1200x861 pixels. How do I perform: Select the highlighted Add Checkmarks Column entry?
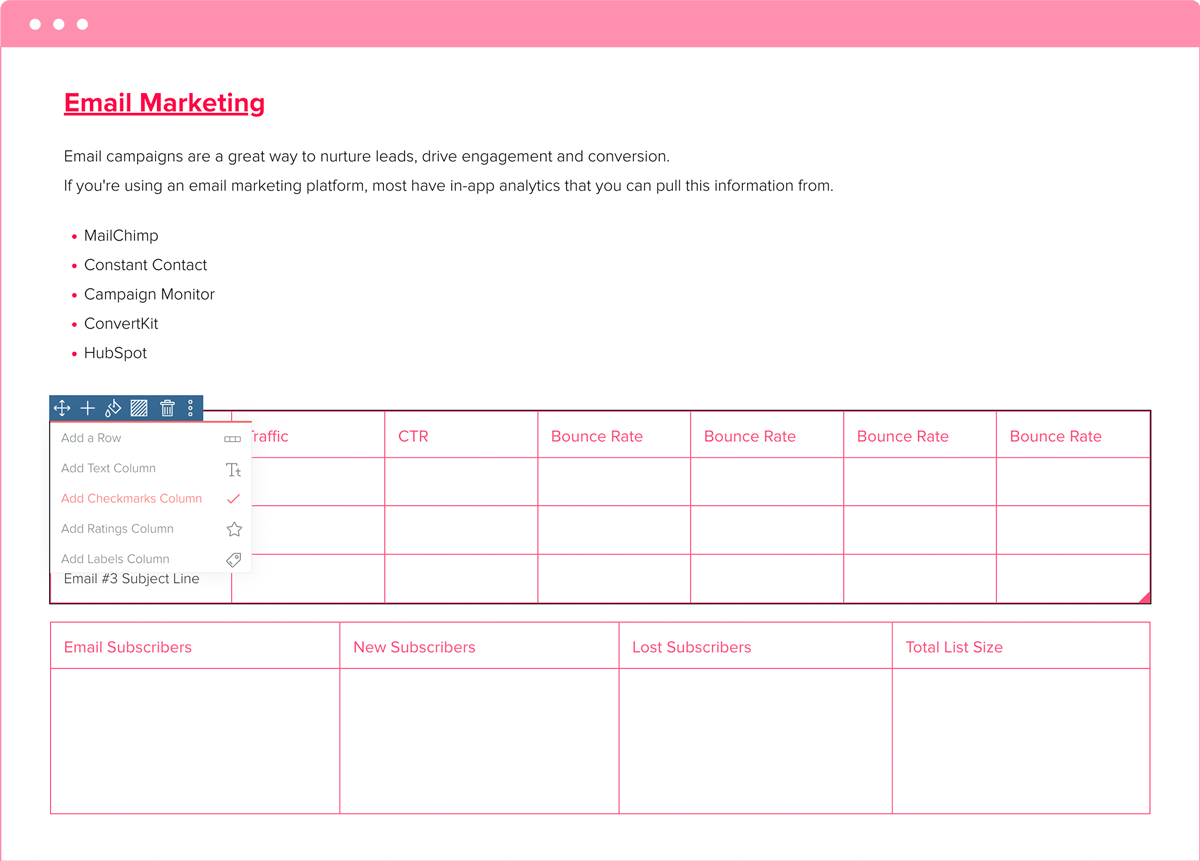131,498
